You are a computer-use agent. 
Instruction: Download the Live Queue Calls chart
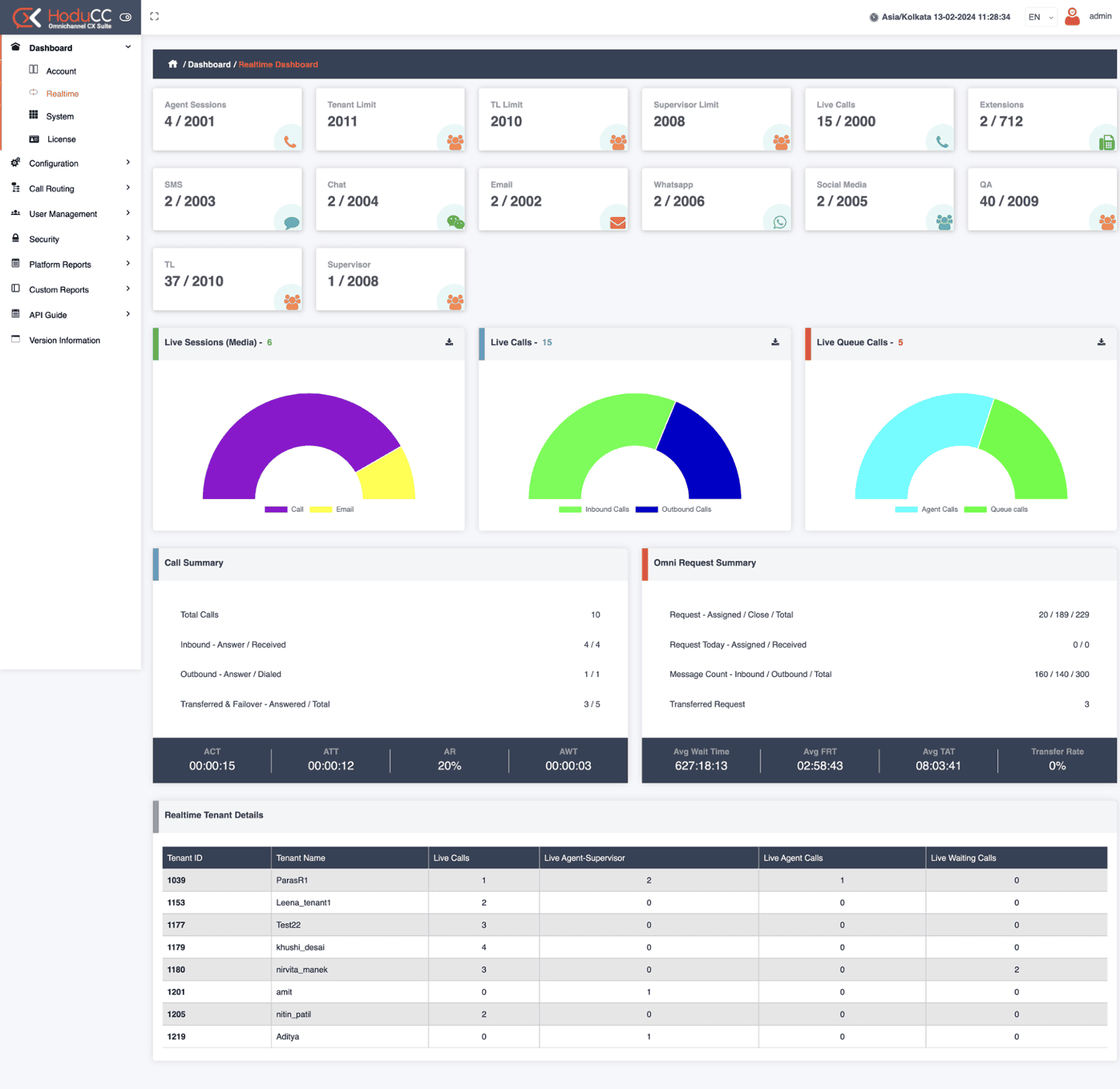[1101, 342]
